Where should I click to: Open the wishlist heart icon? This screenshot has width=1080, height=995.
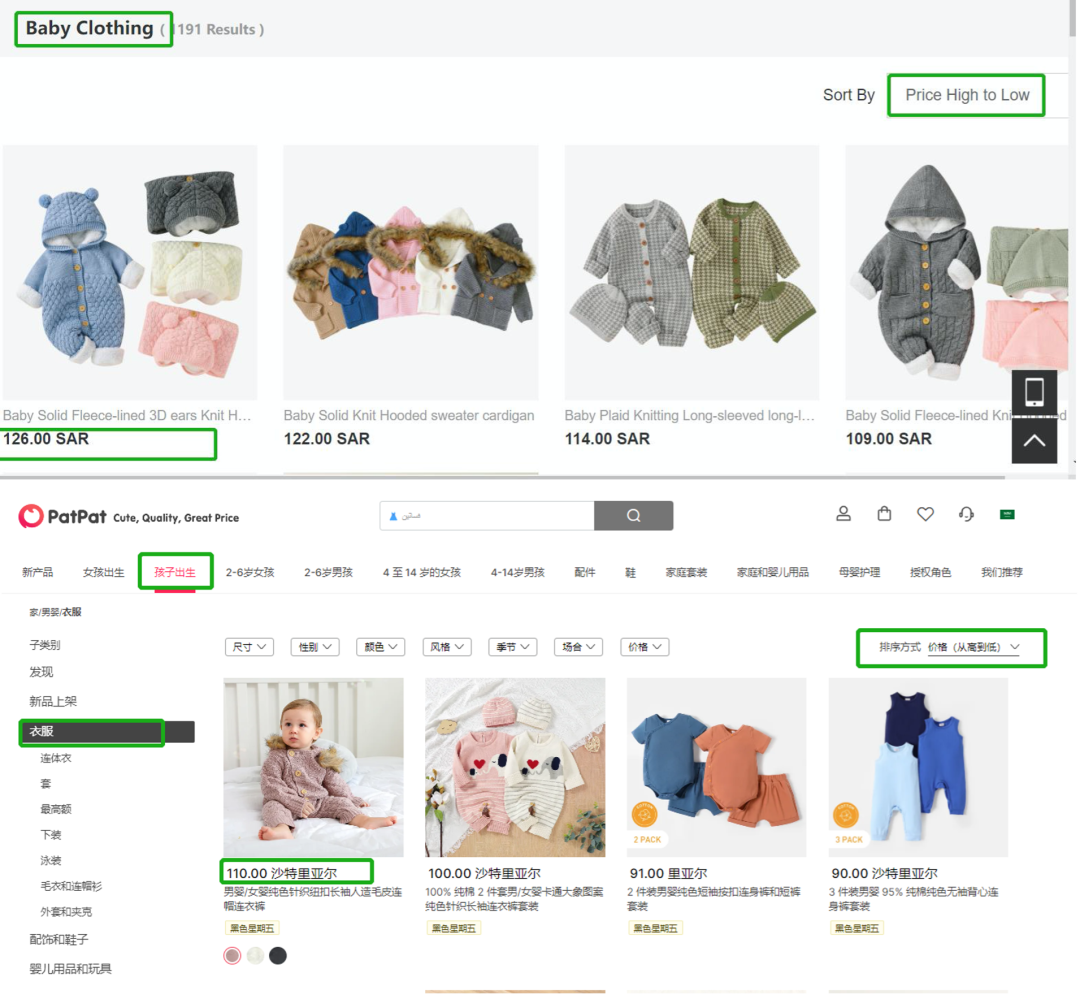coord(925,514)
